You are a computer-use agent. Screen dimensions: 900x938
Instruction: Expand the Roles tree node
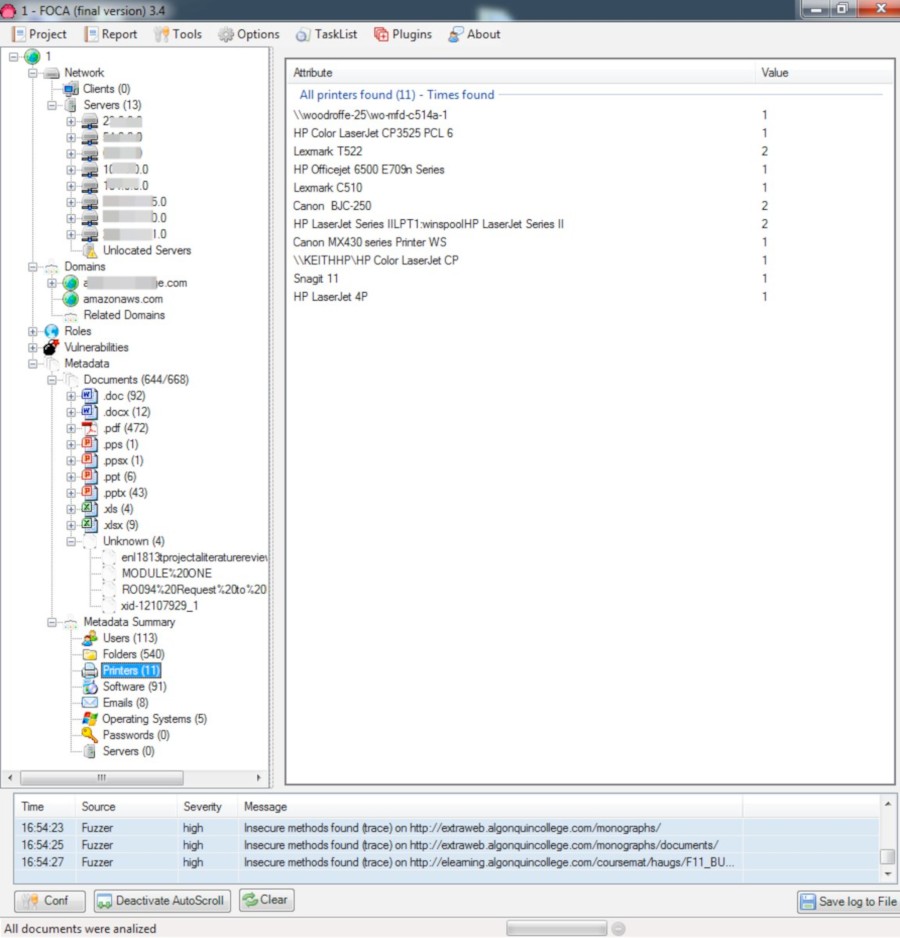tap(33, 331)
